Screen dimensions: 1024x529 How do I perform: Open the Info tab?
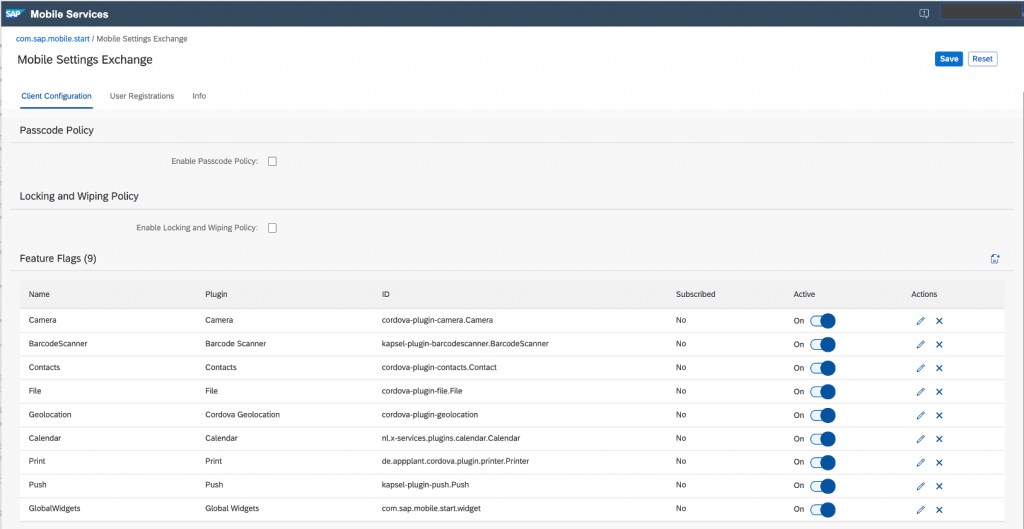click(199, 96)
